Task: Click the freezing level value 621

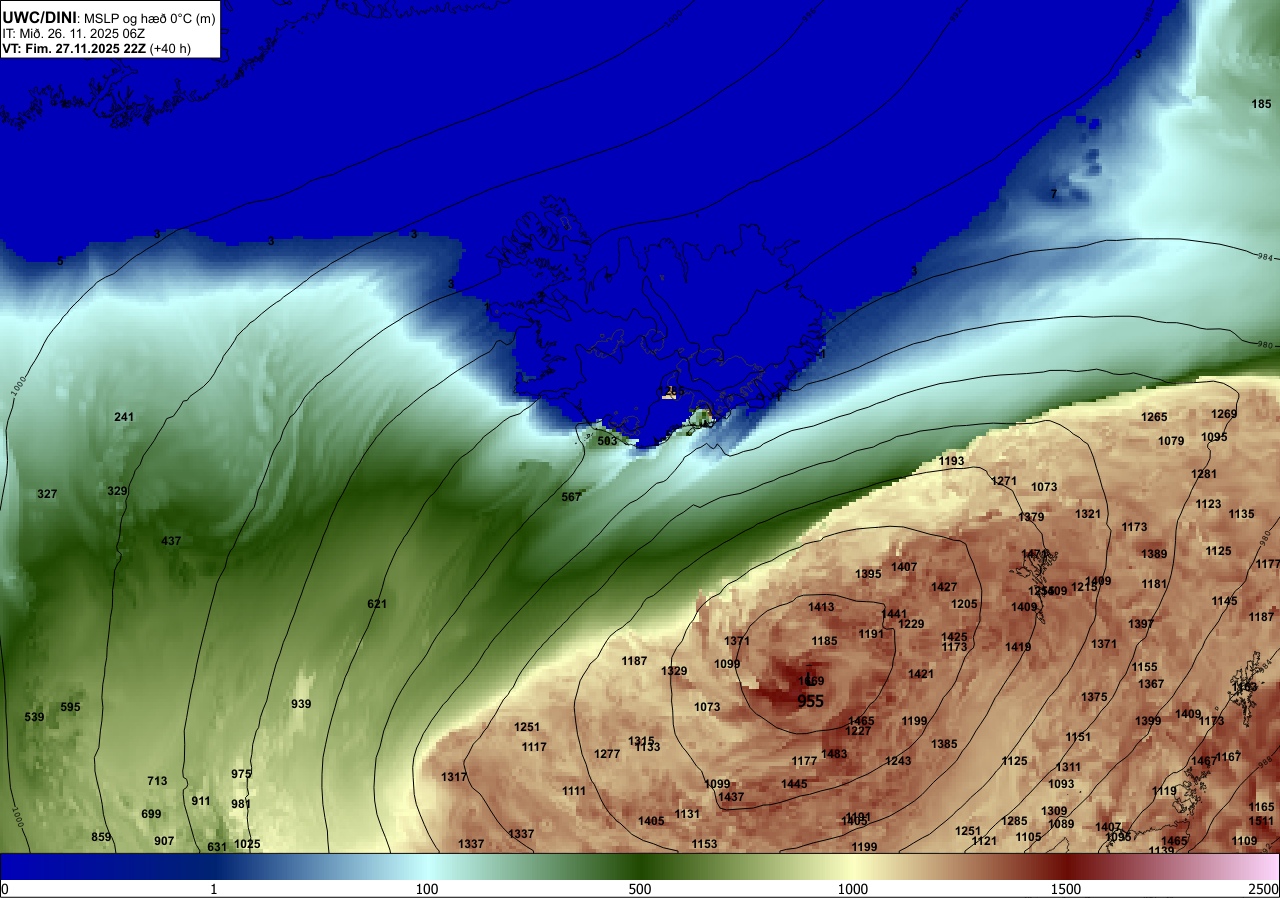Action: [x=377, y=604]
